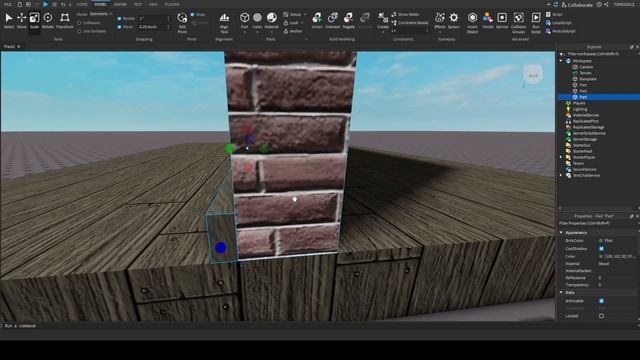Switch to the HOME ribbon tab
The width and height of the screenshot is (640, 360).
(82, 4)
